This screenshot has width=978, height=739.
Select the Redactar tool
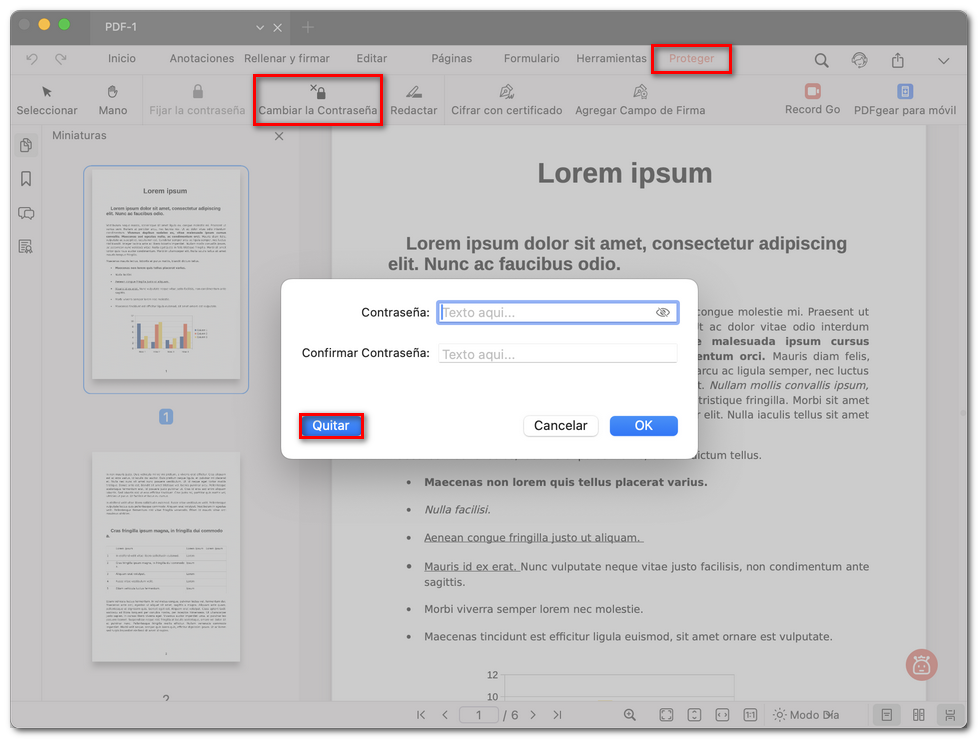click(414, 99)
